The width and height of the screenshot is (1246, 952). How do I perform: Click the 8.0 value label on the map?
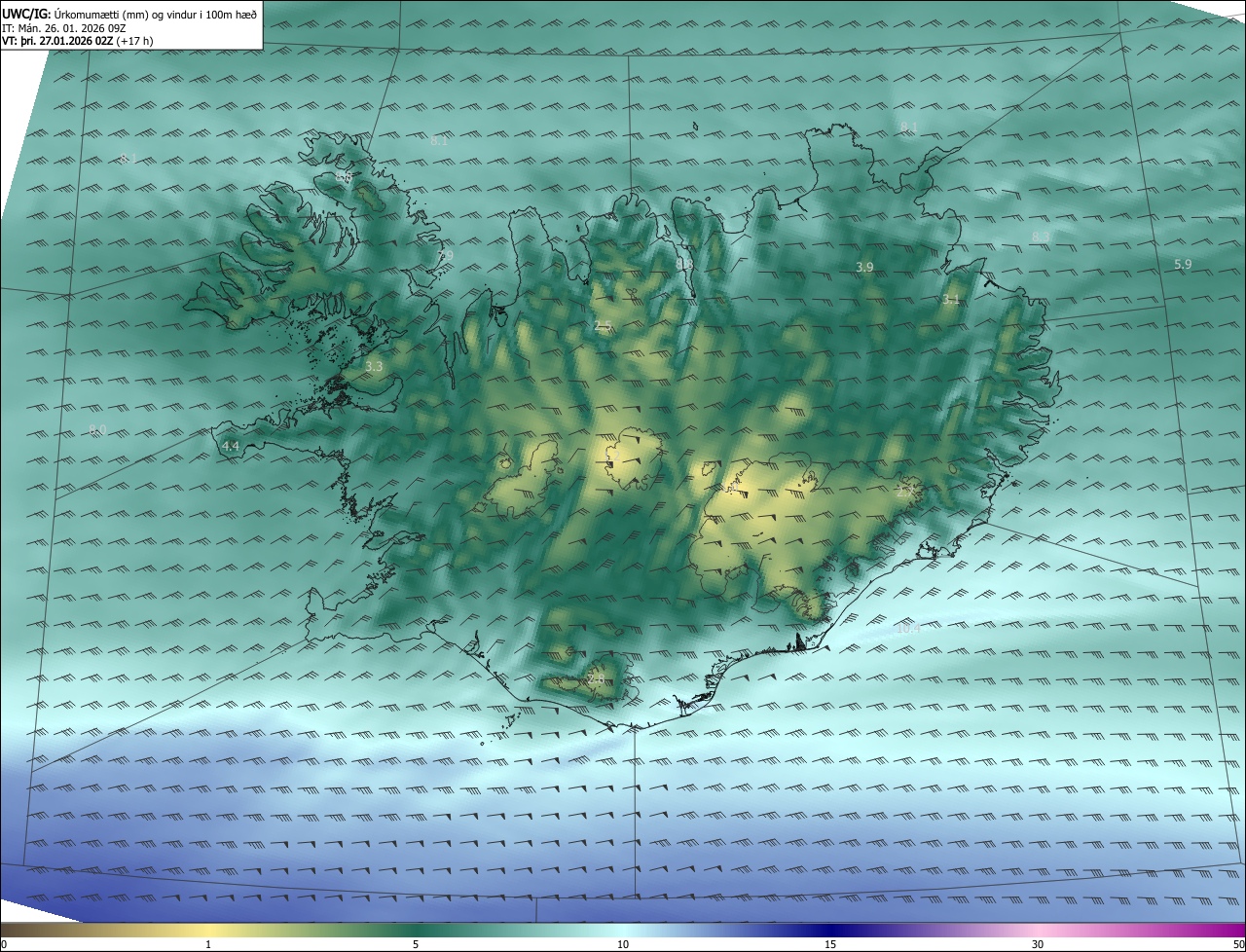97,429
